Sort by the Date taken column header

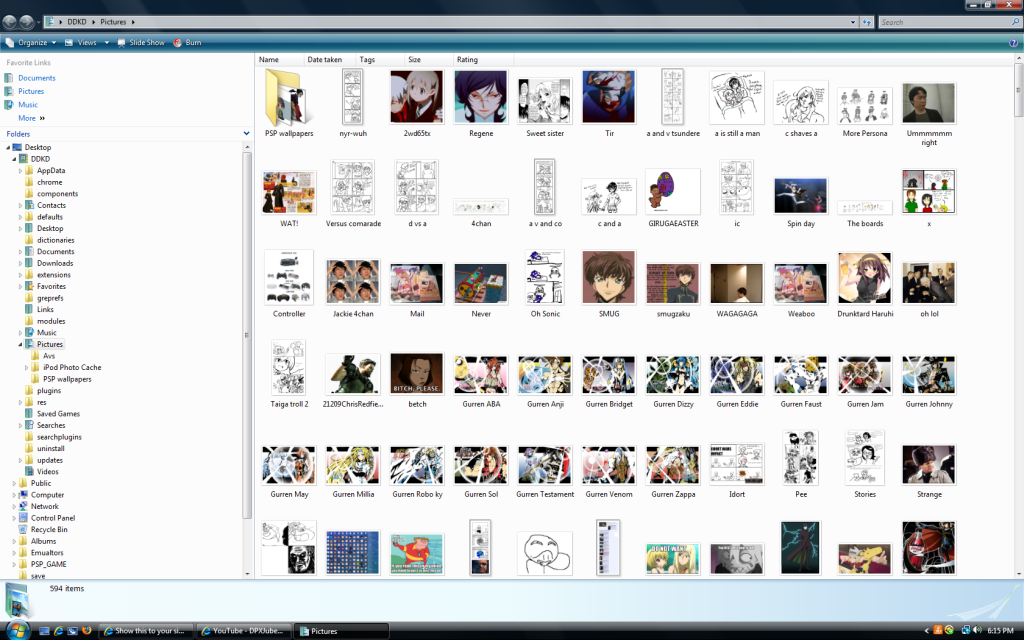coord(324,60)
